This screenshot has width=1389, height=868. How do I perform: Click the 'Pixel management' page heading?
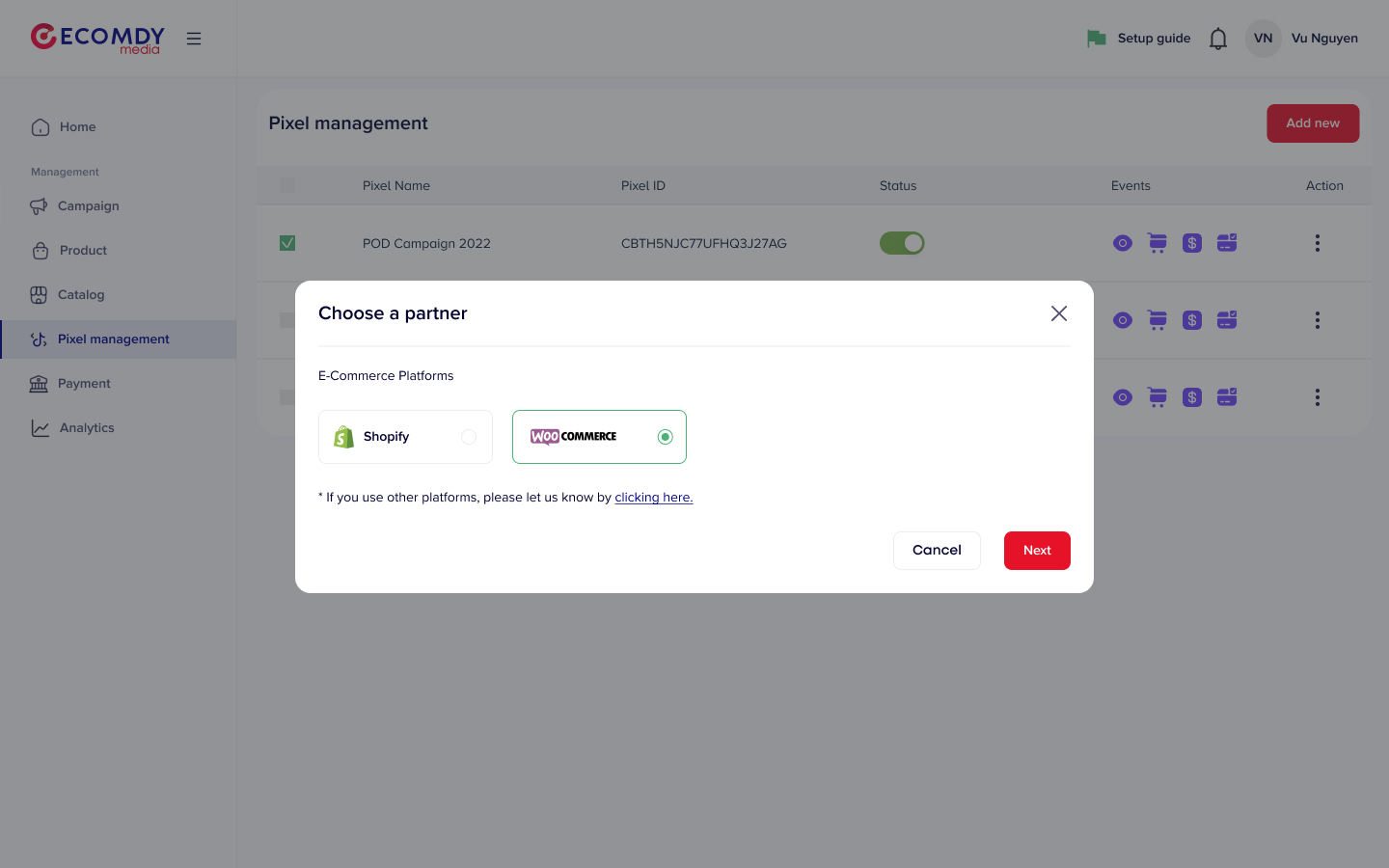click(x=348, y=123)
